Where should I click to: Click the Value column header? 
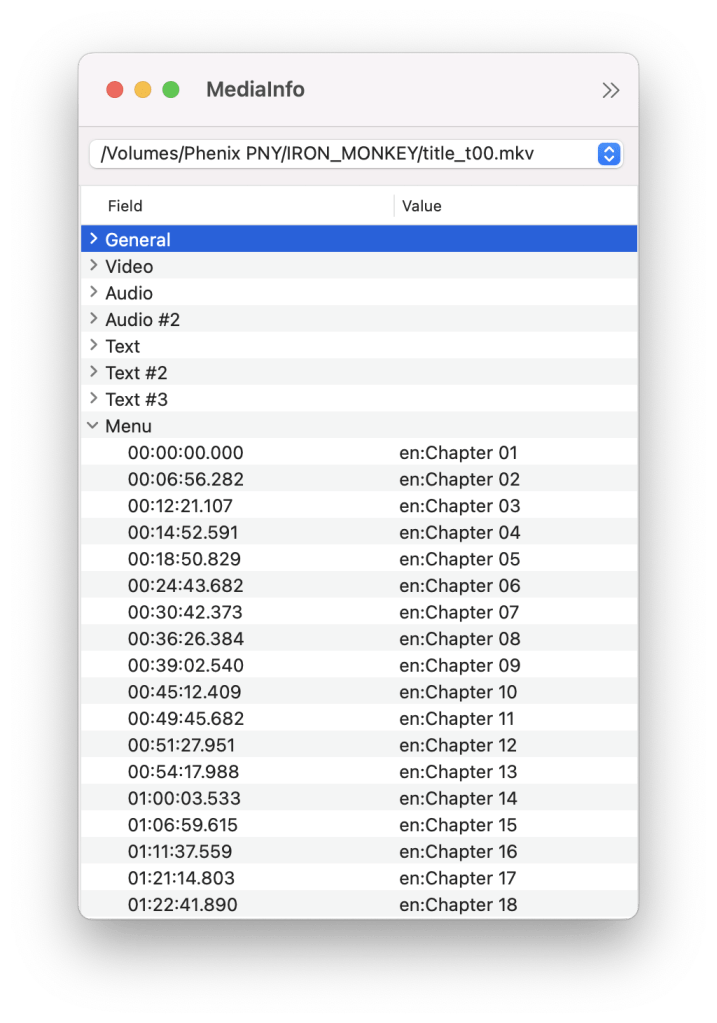(x=421, y=206)
